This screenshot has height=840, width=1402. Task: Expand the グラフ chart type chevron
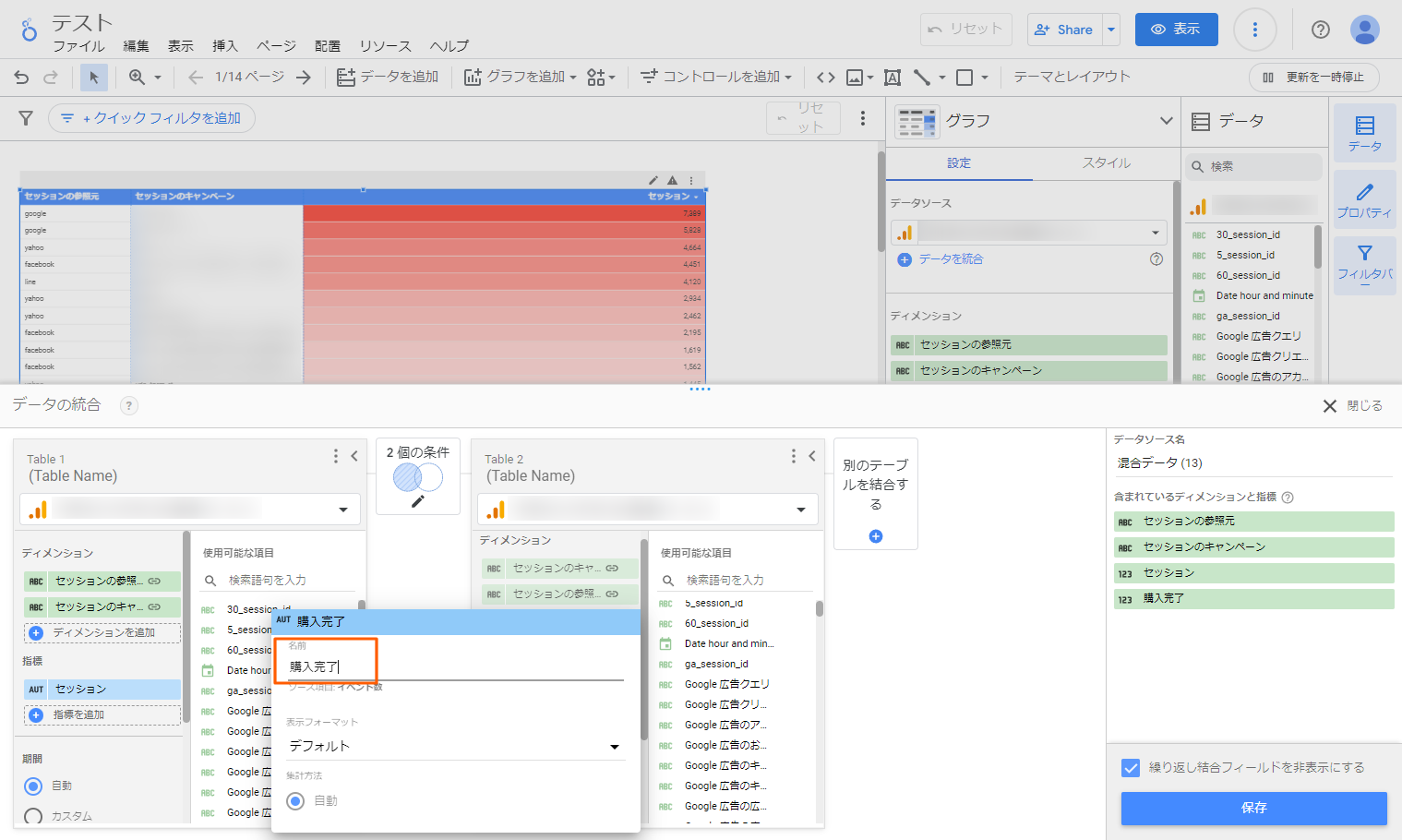(1167, 121)
